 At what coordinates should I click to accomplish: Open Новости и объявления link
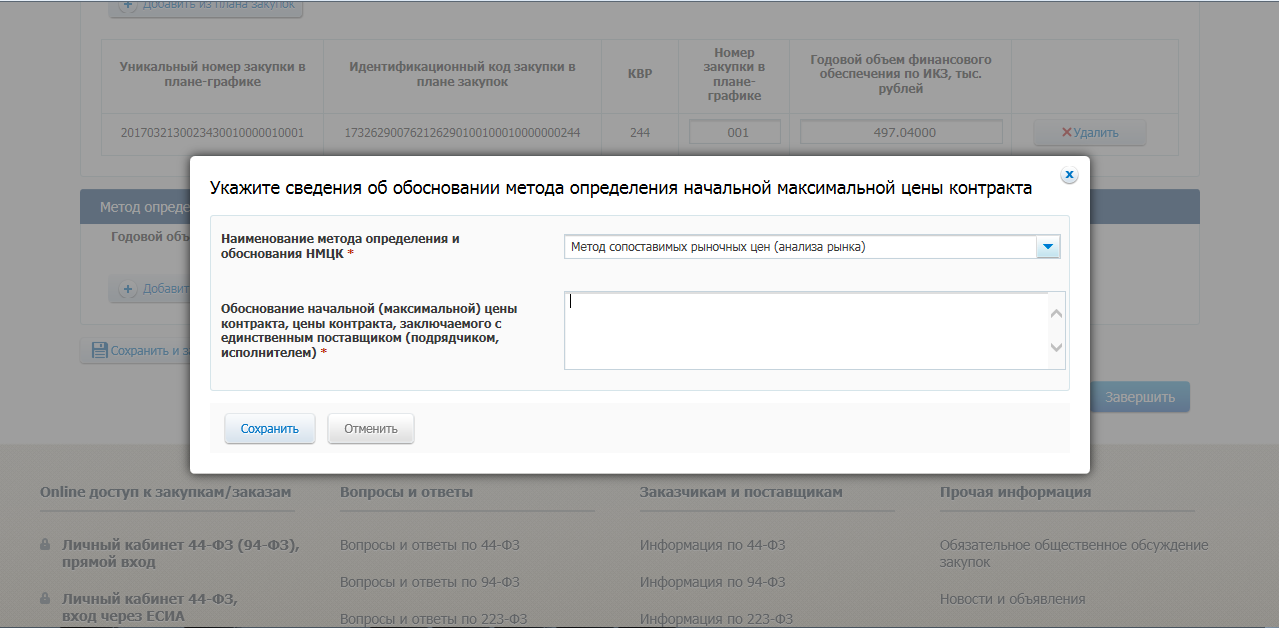1012,599
